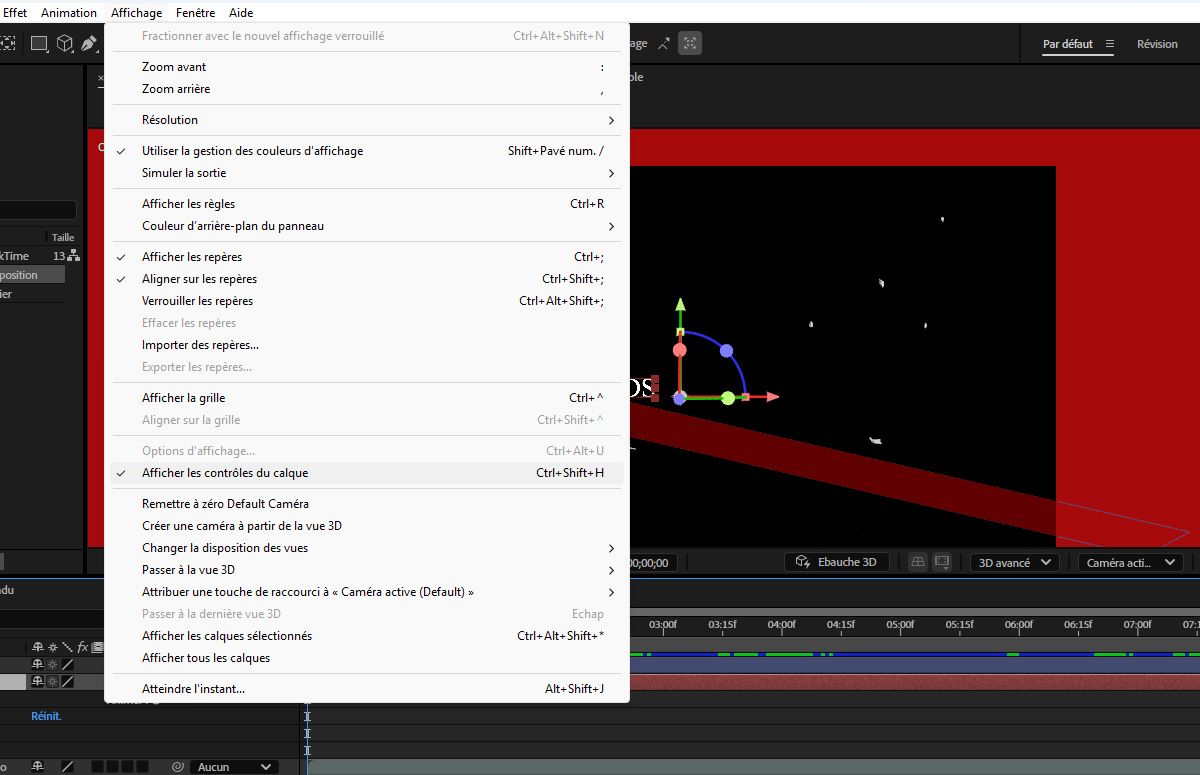Choose Afficher tous les calques
1200x775 pixels.
click(x=366, y=658)
